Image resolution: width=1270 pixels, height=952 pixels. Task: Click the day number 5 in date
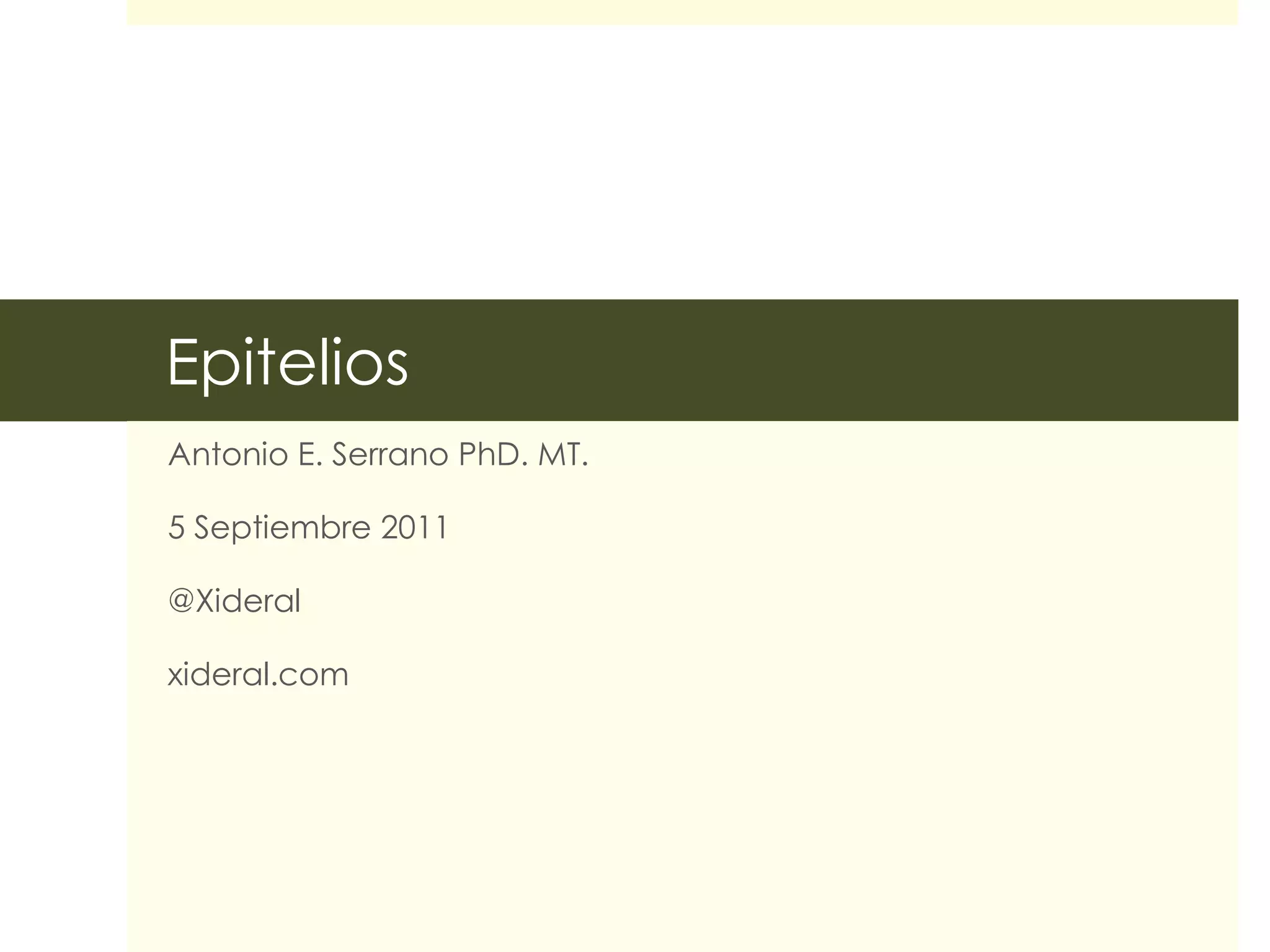pyautogui.click(x=176, y=527)
